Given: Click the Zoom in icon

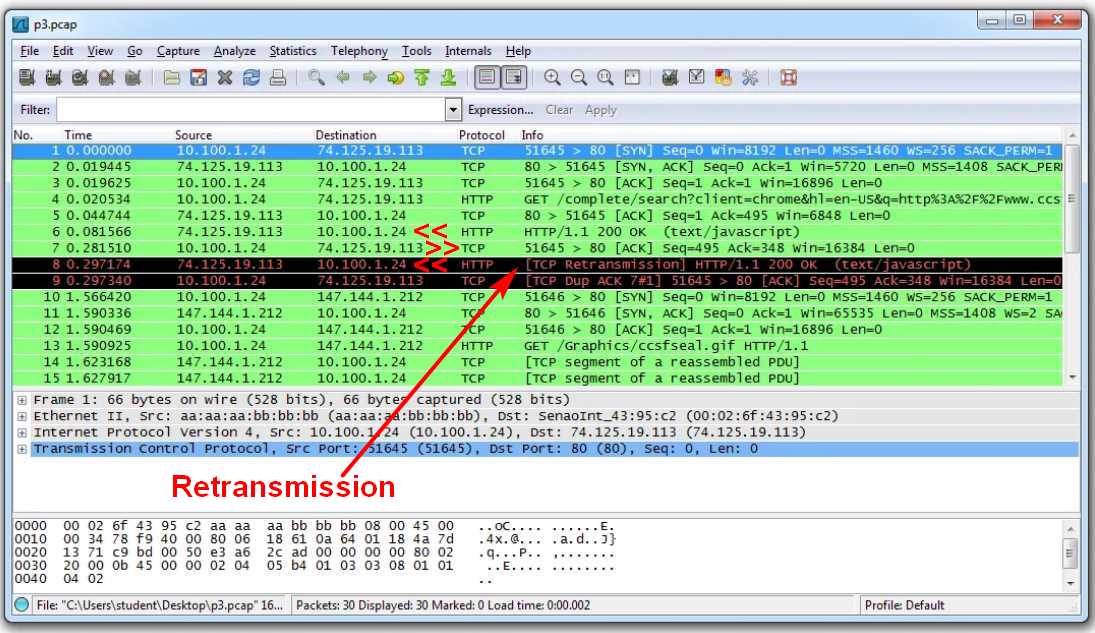Looking at the screenshot, I should (552, 77).
